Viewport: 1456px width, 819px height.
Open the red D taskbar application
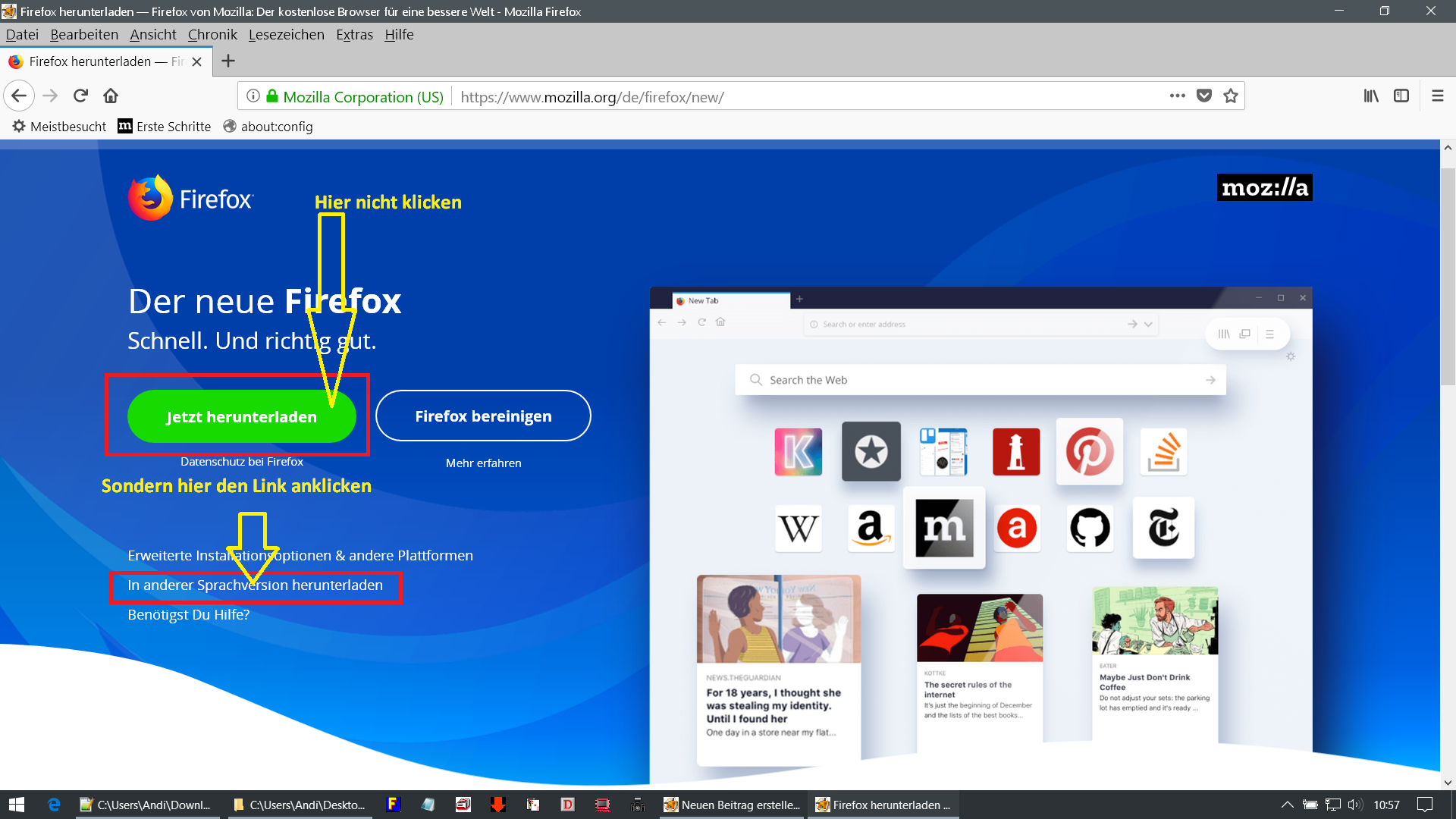[567, 805]
